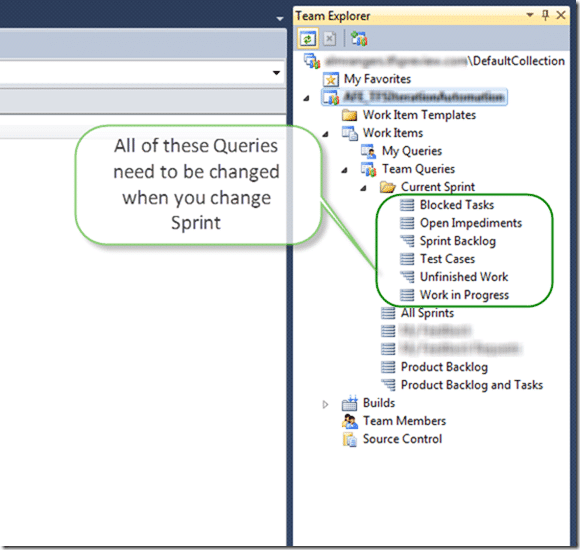
Task: Open the Product Backlog and Tasks query
Action: pos(472,385)
